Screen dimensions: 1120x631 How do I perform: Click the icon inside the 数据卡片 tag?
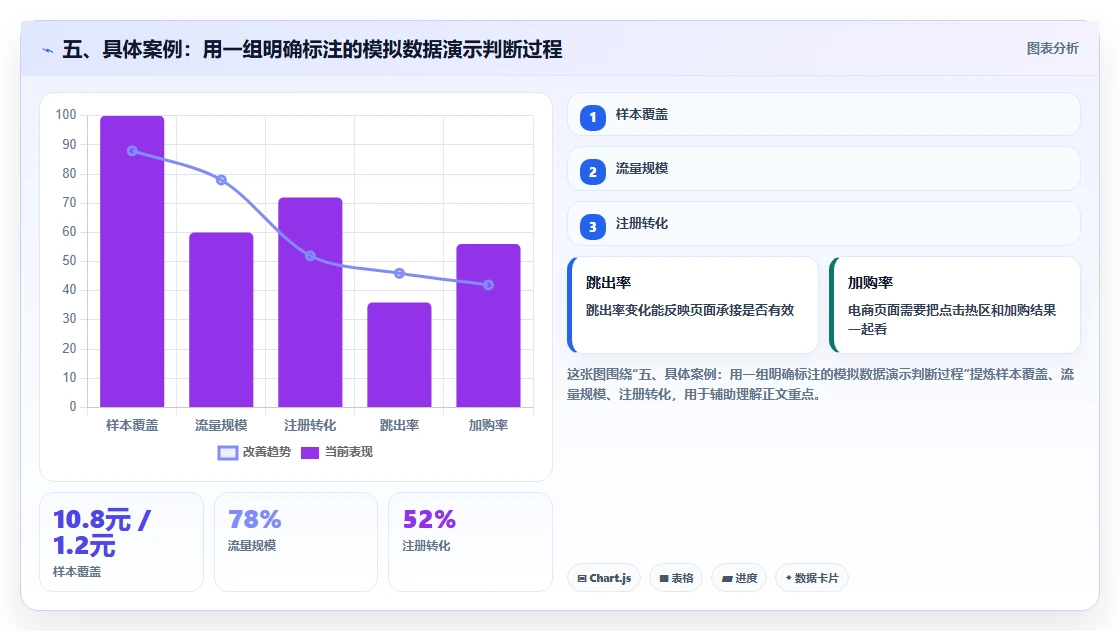pyautogui.click(x=789, y=578)
